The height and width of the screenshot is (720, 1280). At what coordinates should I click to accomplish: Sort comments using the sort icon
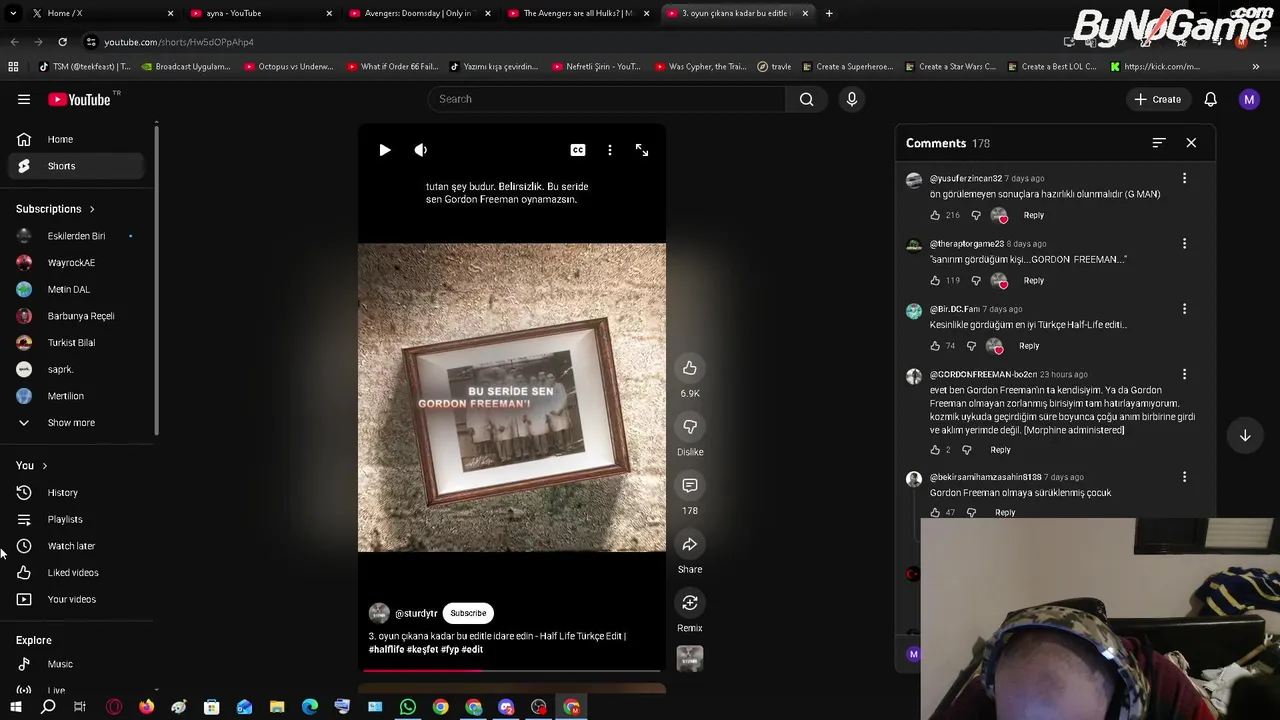tap(1159, 143)
